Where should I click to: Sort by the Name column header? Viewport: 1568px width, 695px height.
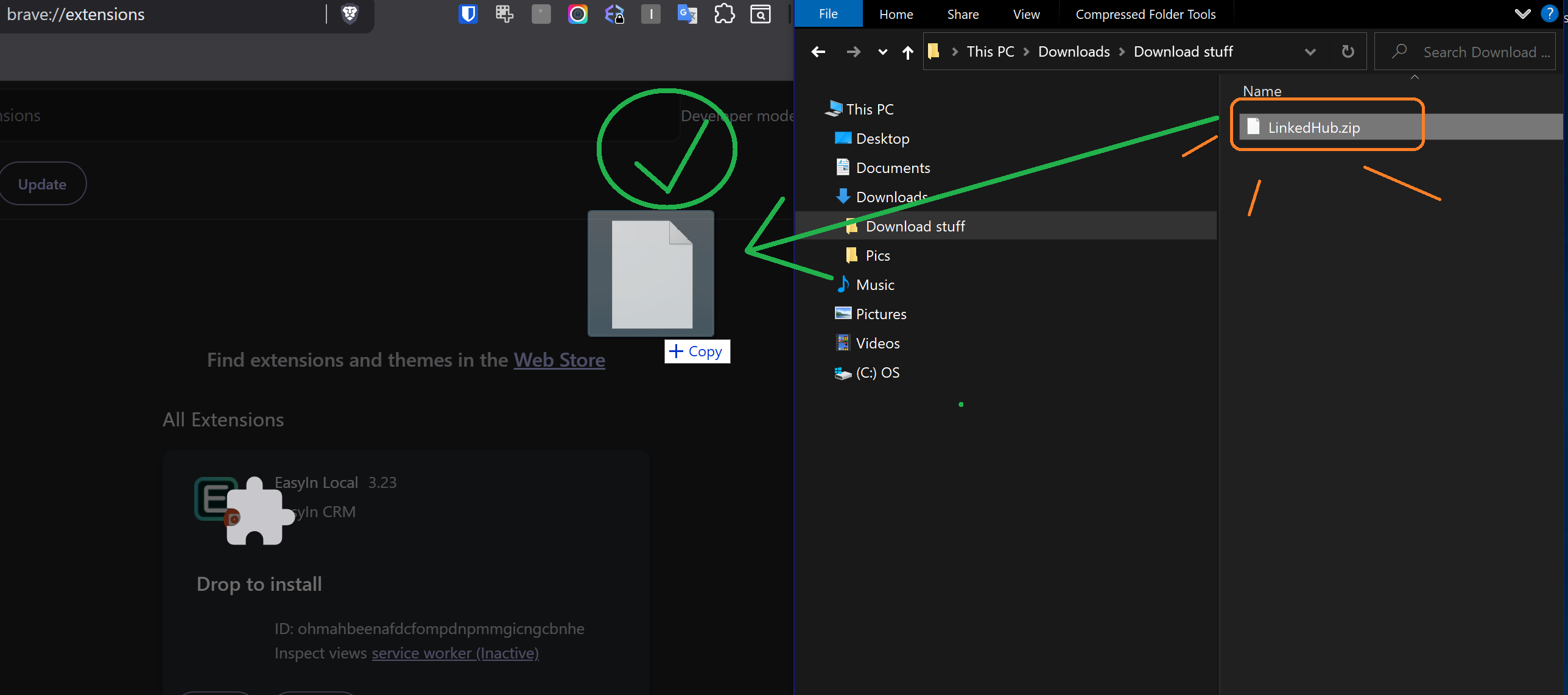(1262, 91)
